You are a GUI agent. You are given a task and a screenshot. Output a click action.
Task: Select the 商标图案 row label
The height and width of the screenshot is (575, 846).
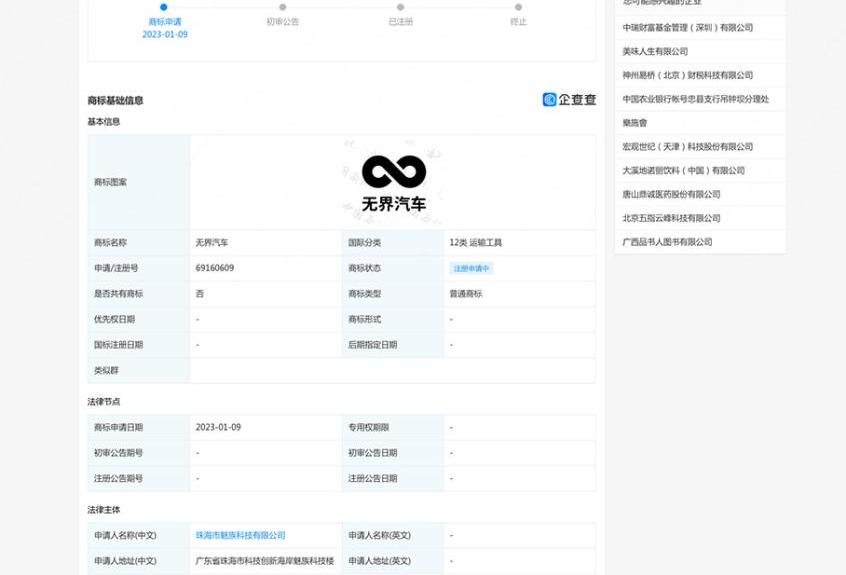tap(139, 182)
